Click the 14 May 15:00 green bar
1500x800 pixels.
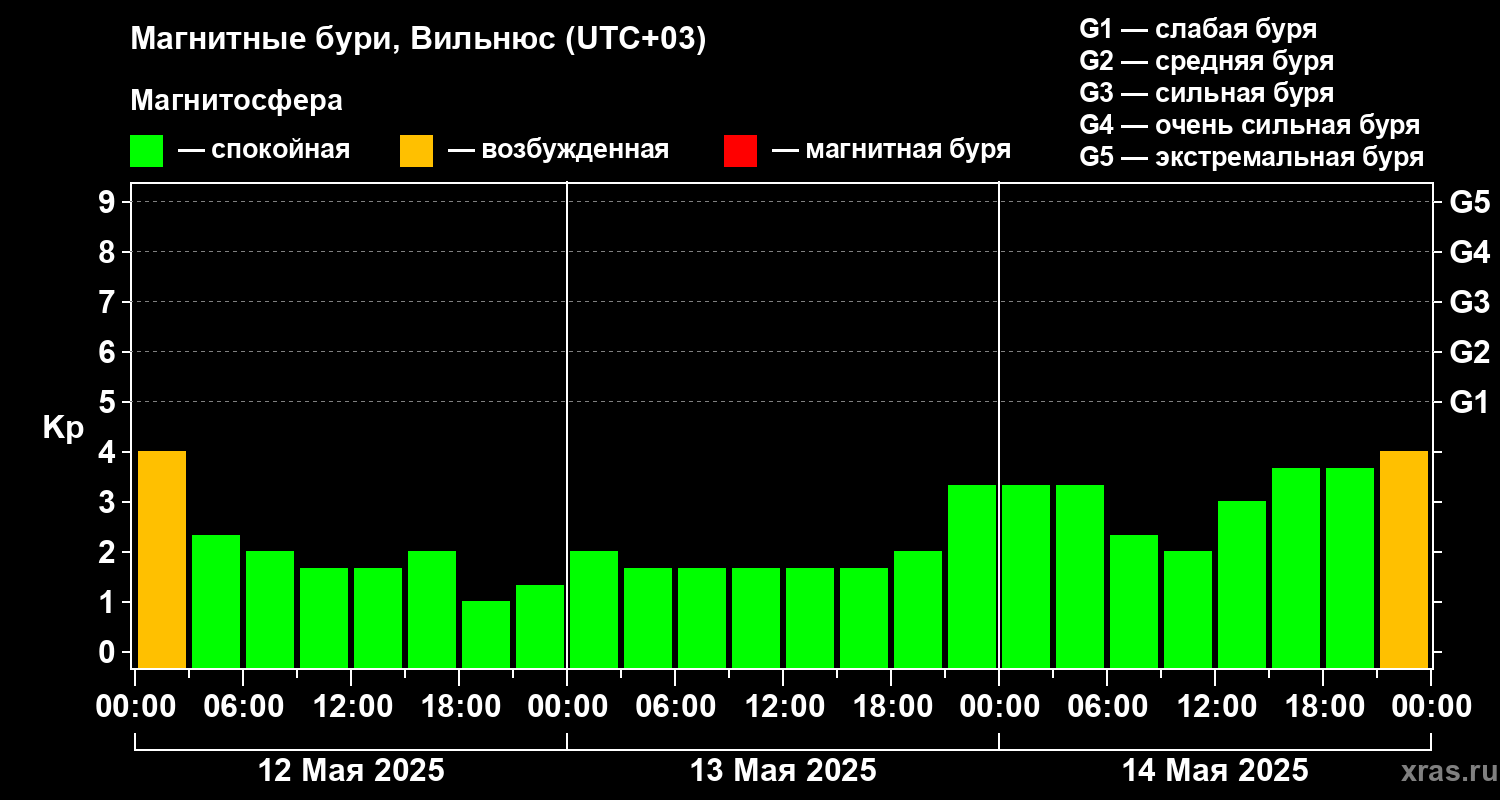pos(1296,567)
